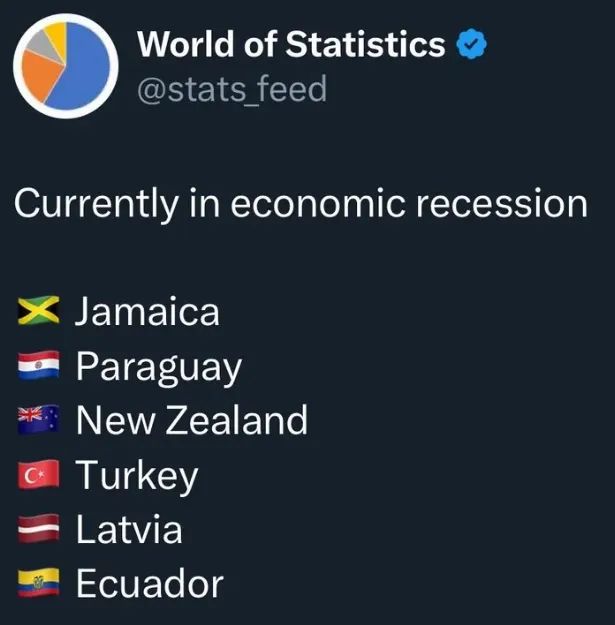Screen dimensions: 615x625
Task: Select the New Zealand country name
Action: click(192, 421)
